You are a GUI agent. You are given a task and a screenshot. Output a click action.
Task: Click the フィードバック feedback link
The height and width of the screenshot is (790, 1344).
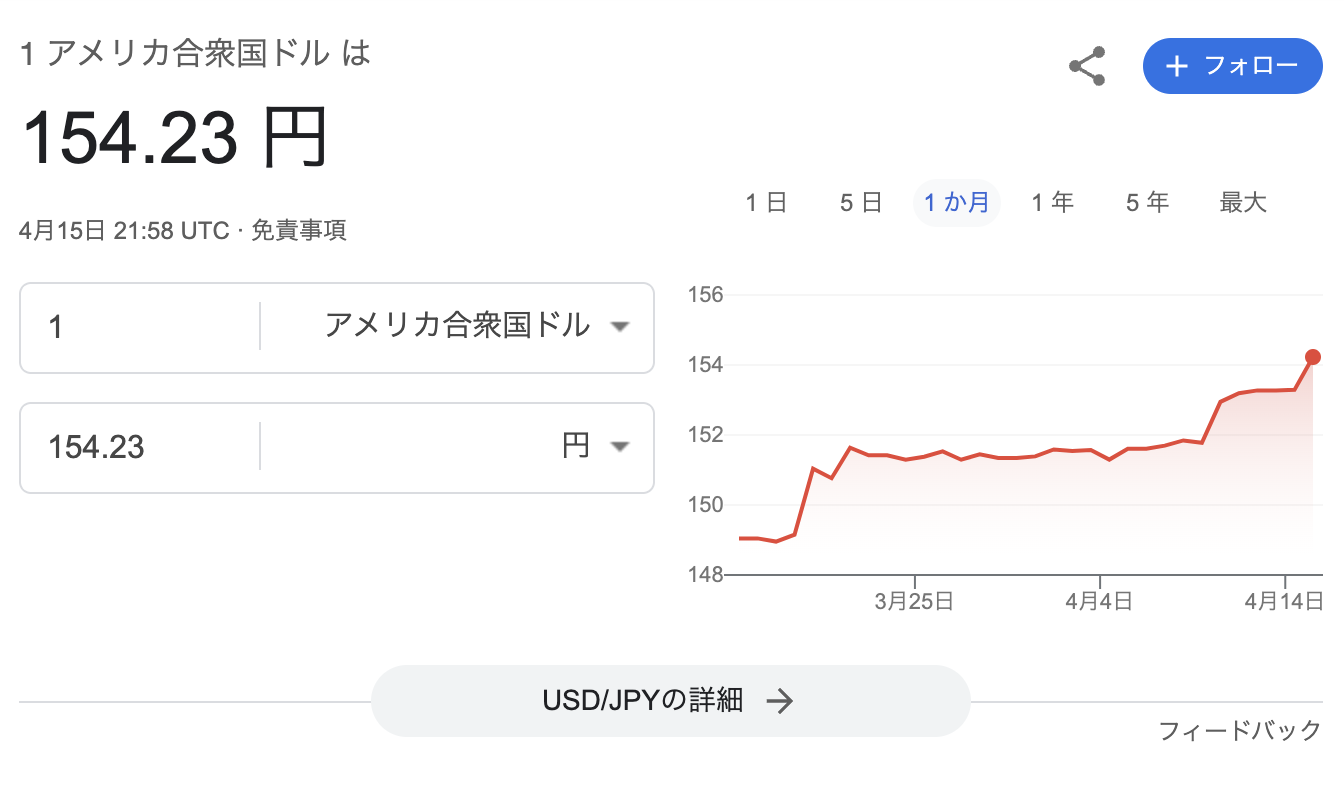1240,731
